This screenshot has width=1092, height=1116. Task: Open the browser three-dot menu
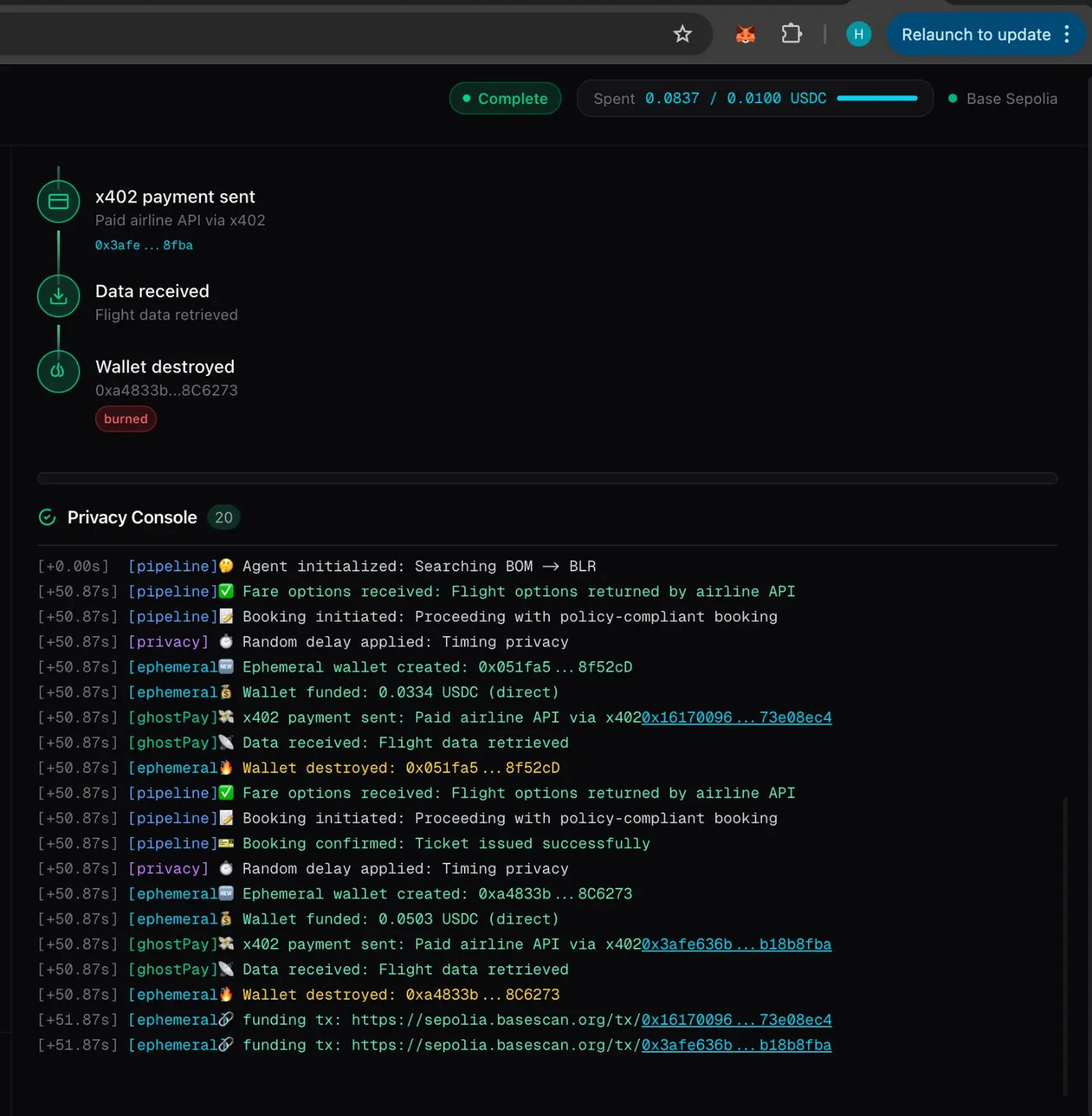tap(1067, 34)
